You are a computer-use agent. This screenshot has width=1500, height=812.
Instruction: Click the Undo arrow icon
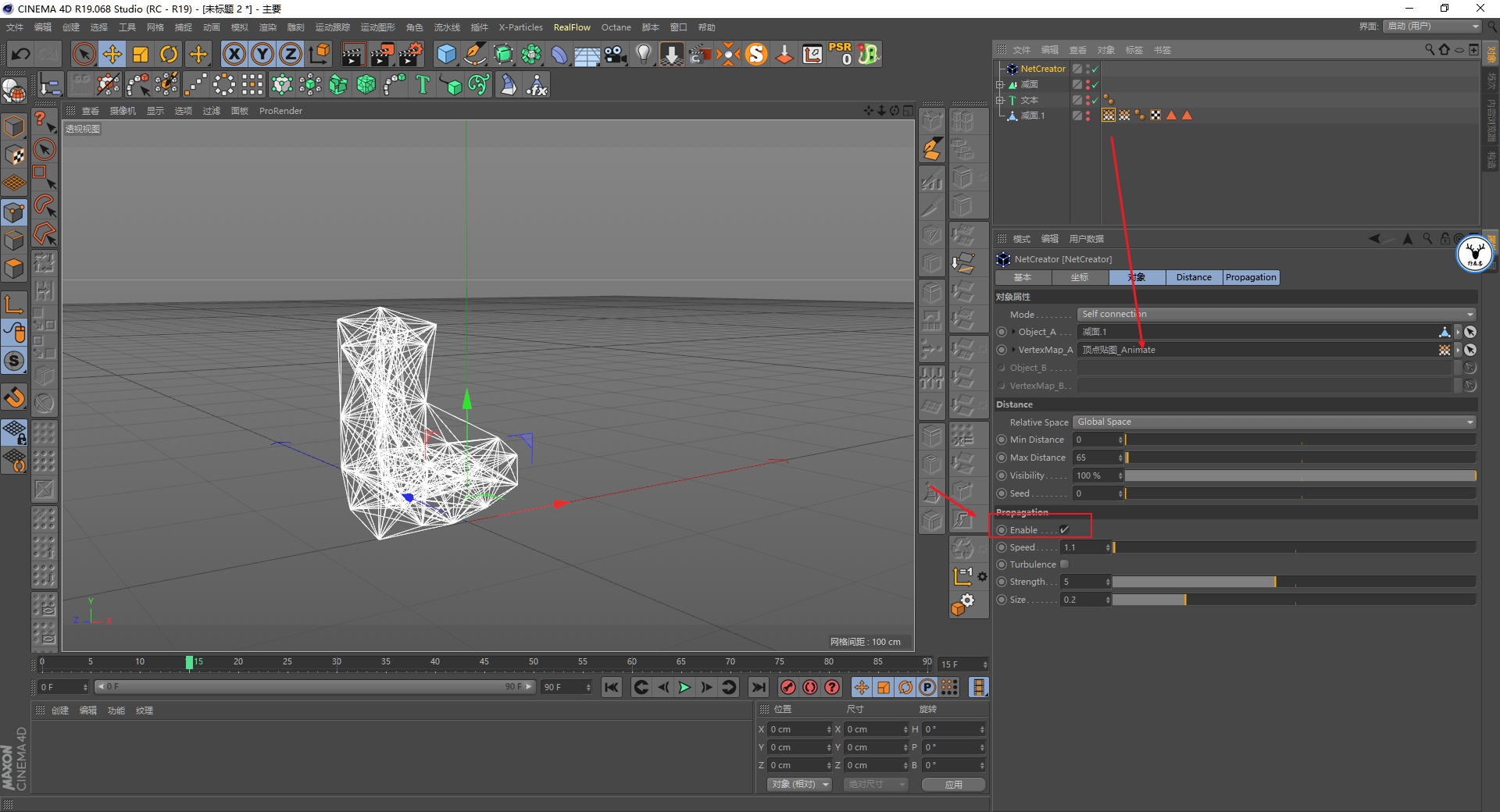(21, 54)
